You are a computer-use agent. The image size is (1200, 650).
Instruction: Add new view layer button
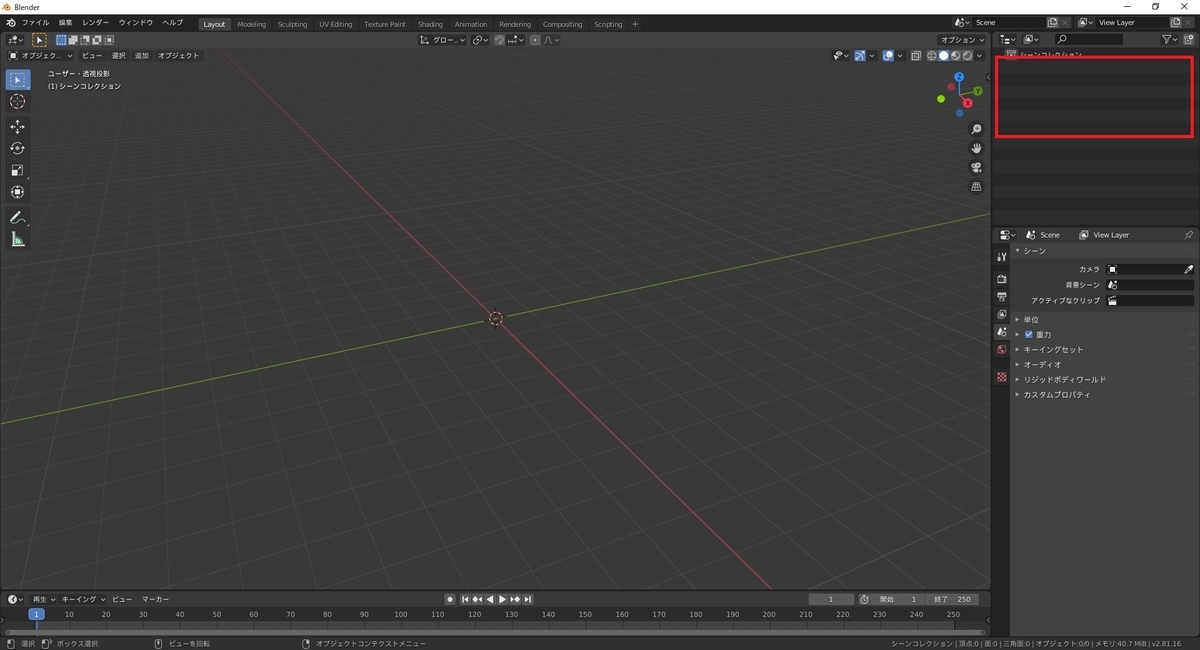[1174, 22]
